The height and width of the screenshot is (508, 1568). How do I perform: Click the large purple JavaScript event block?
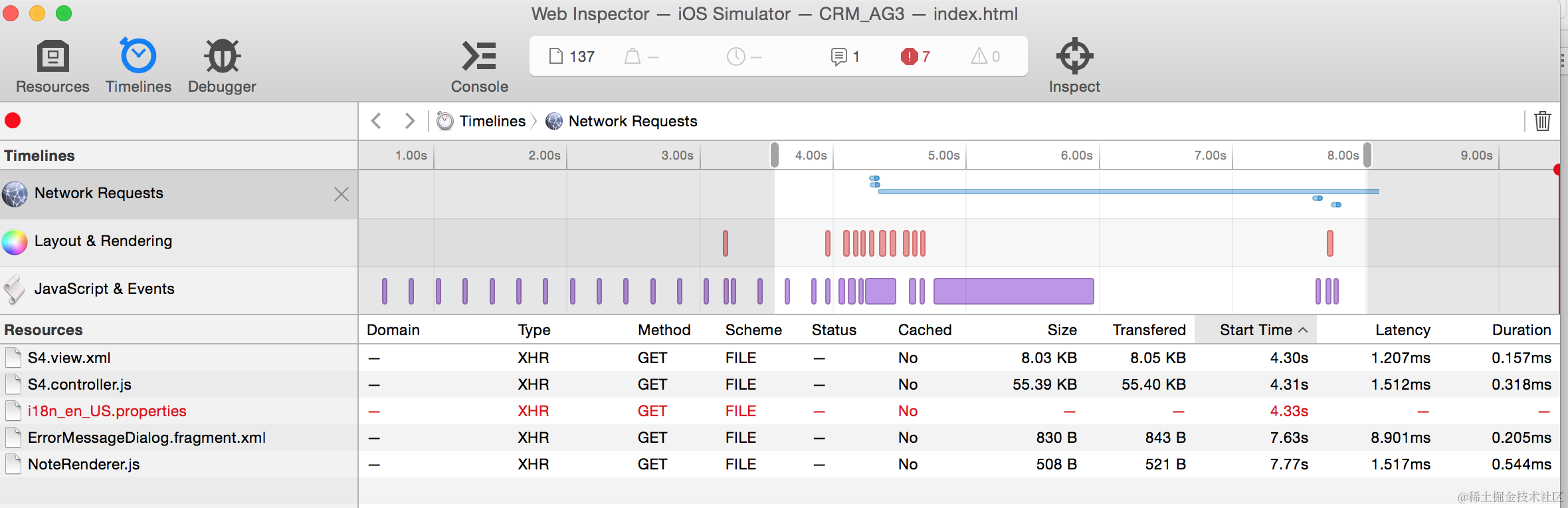point(1014,291)
